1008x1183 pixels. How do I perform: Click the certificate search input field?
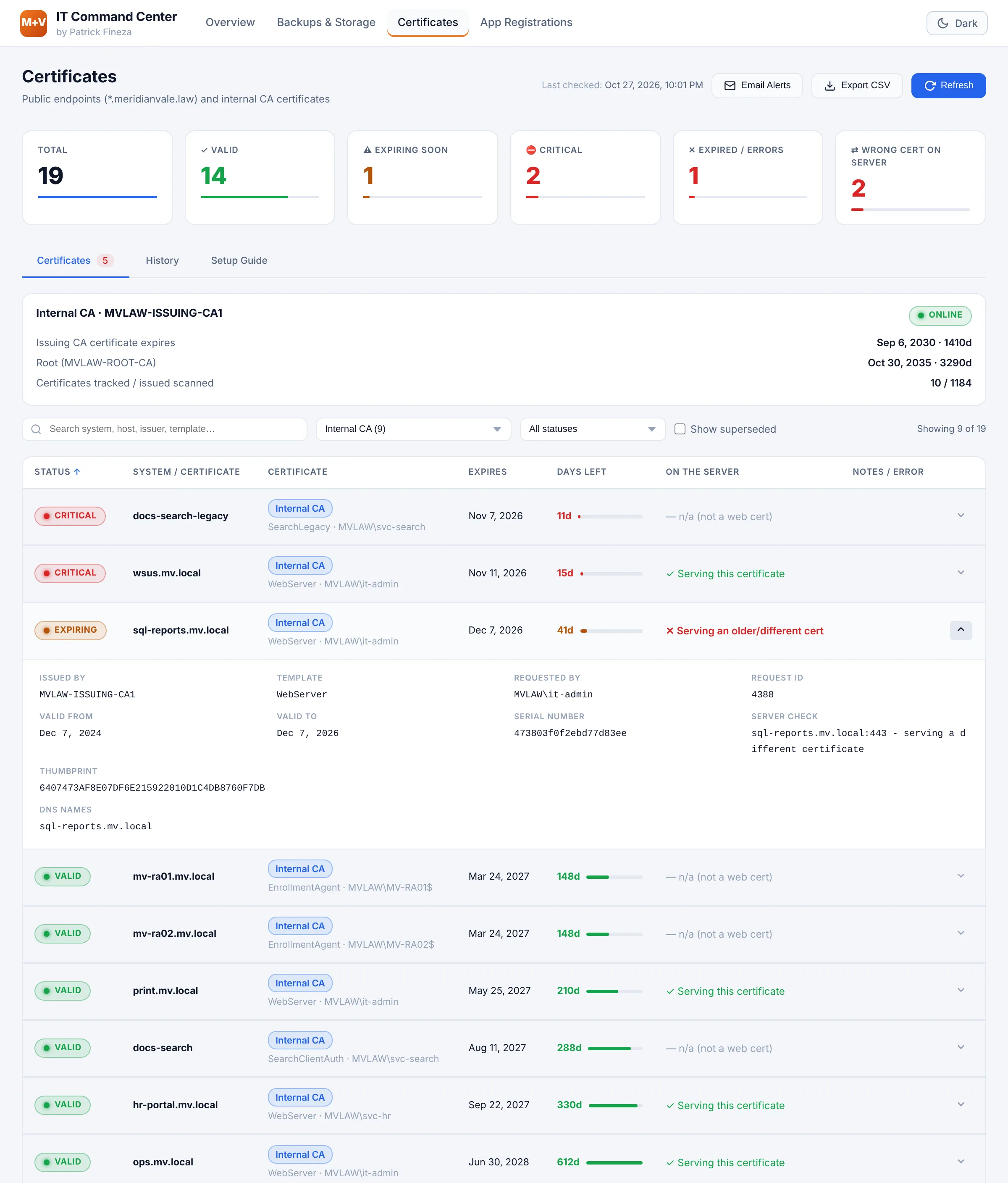tap(164, 429)
